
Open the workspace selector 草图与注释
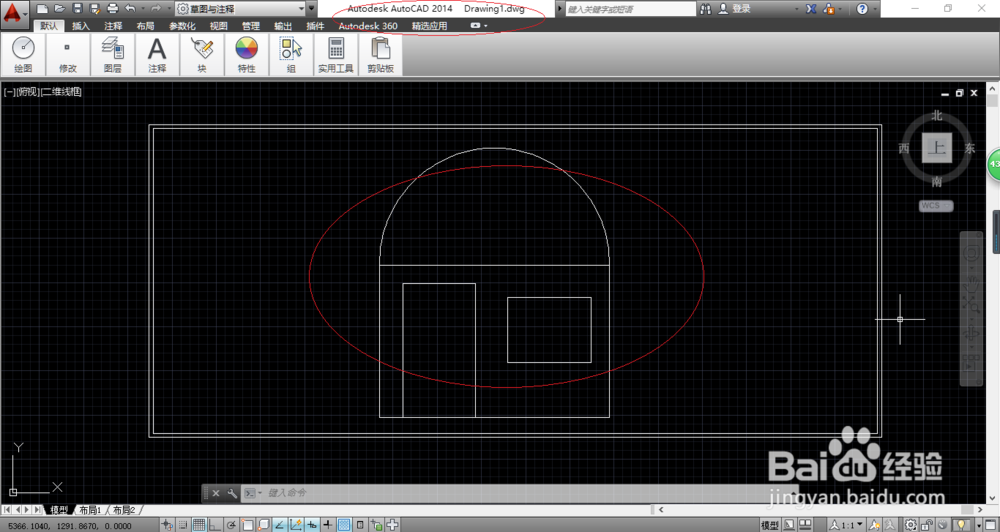(240, 9)
